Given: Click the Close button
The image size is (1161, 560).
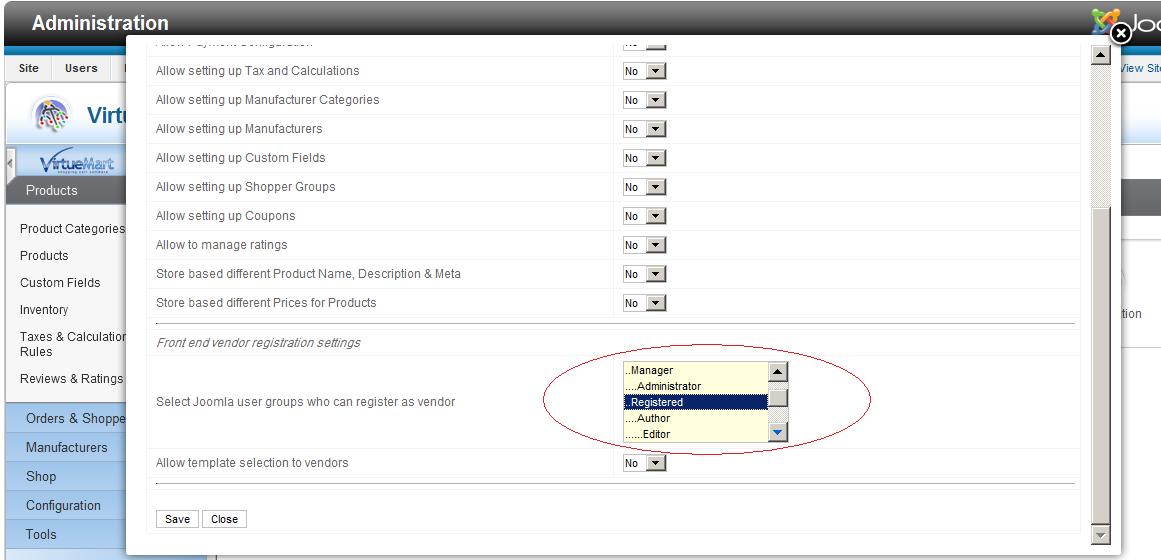Looking at the screenshot, I should tap(224, 519).
